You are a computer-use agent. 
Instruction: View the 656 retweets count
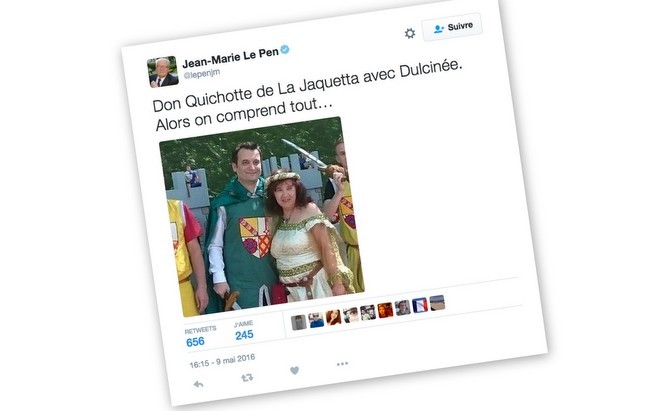coord(195,342)
